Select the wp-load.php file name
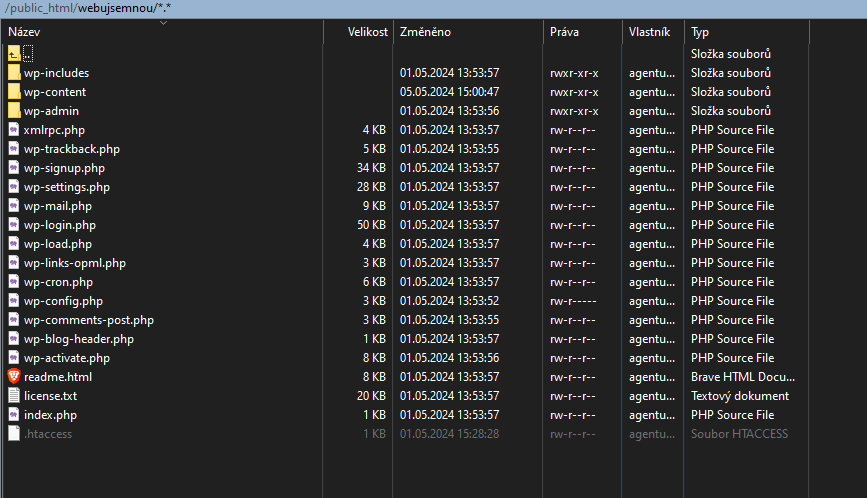867x498 pixels. click(x=58, y=244)
